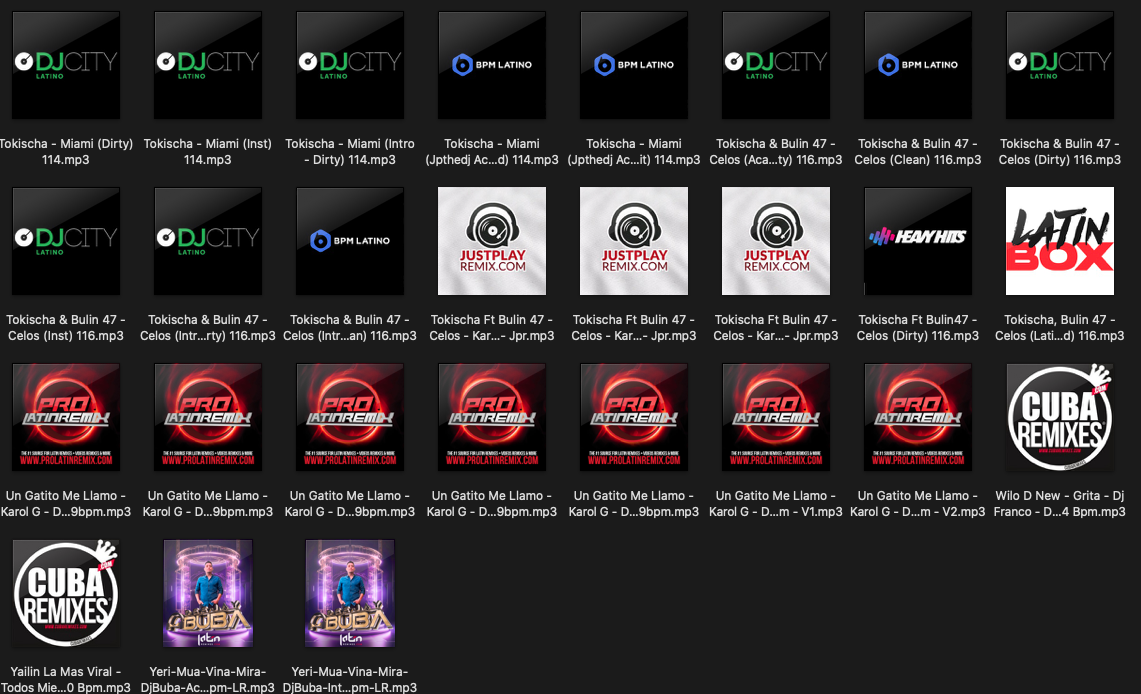Select the Un Gatito Me Llamo V2 icon
The height and width of the screenshot is (694, 1141).
[x=918, y=417]
